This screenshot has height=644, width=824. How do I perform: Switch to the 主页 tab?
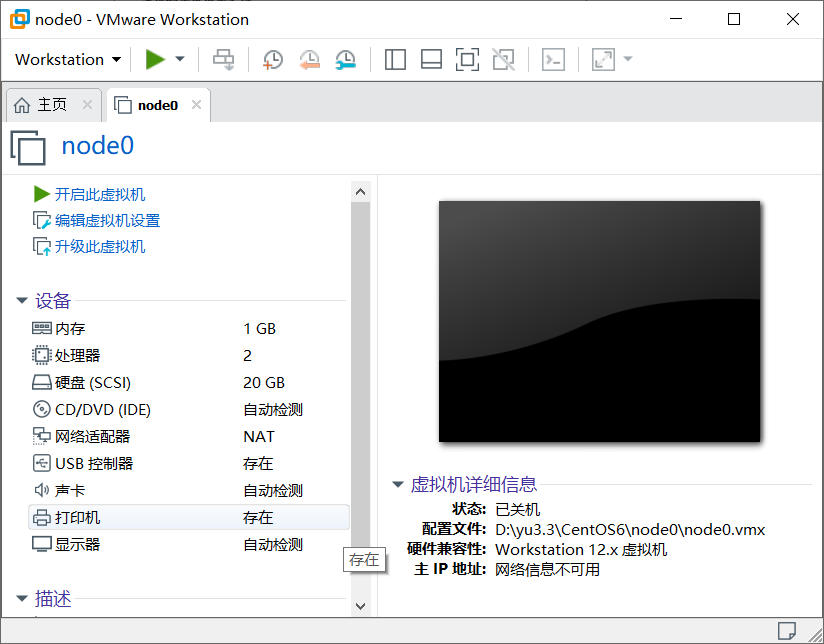tap(52, 104)
